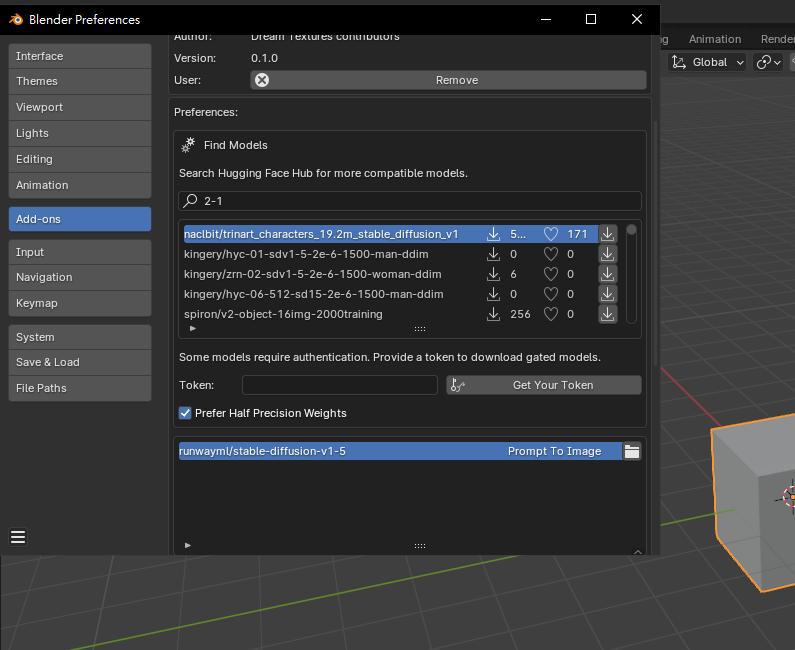Click the Remove add-on button

[448, 80]
